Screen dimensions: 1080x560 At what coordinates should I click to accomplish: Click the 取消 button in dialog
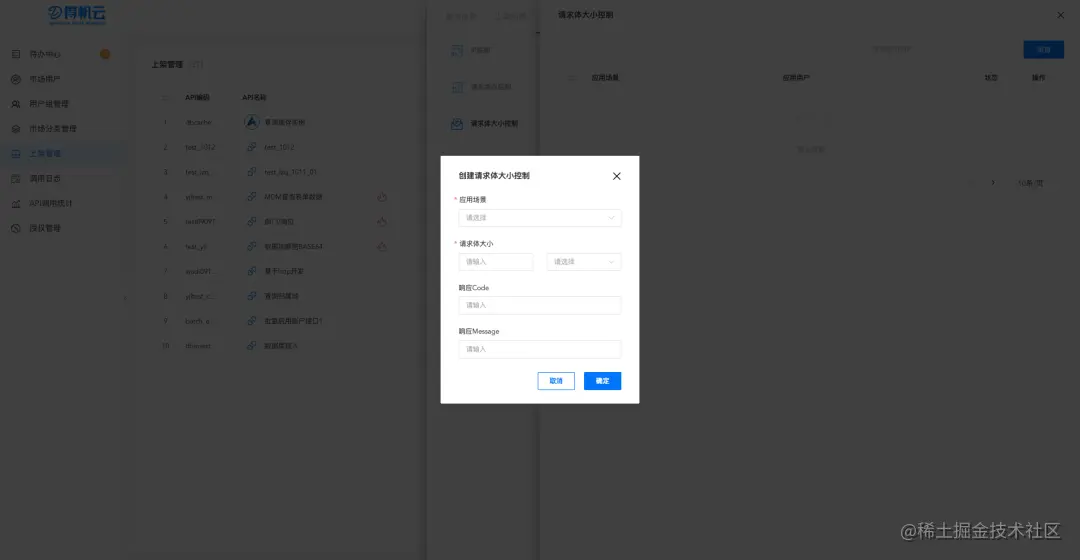point(556,381)
